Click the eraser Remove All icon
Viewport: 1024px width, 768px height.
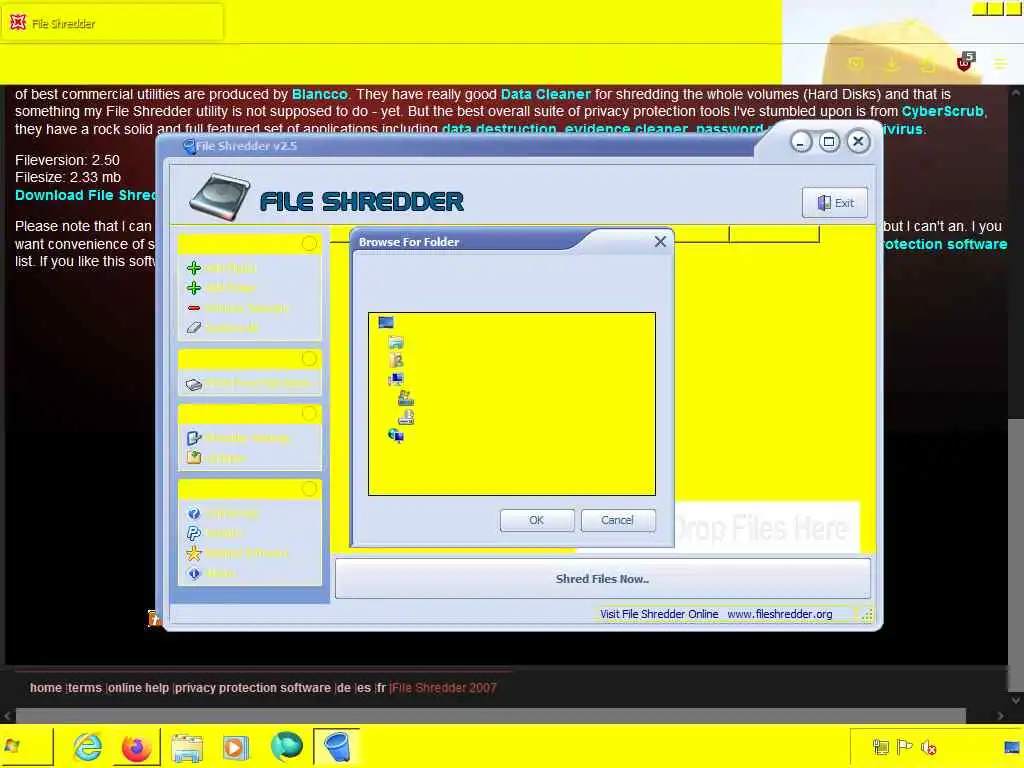click(194, 328)
